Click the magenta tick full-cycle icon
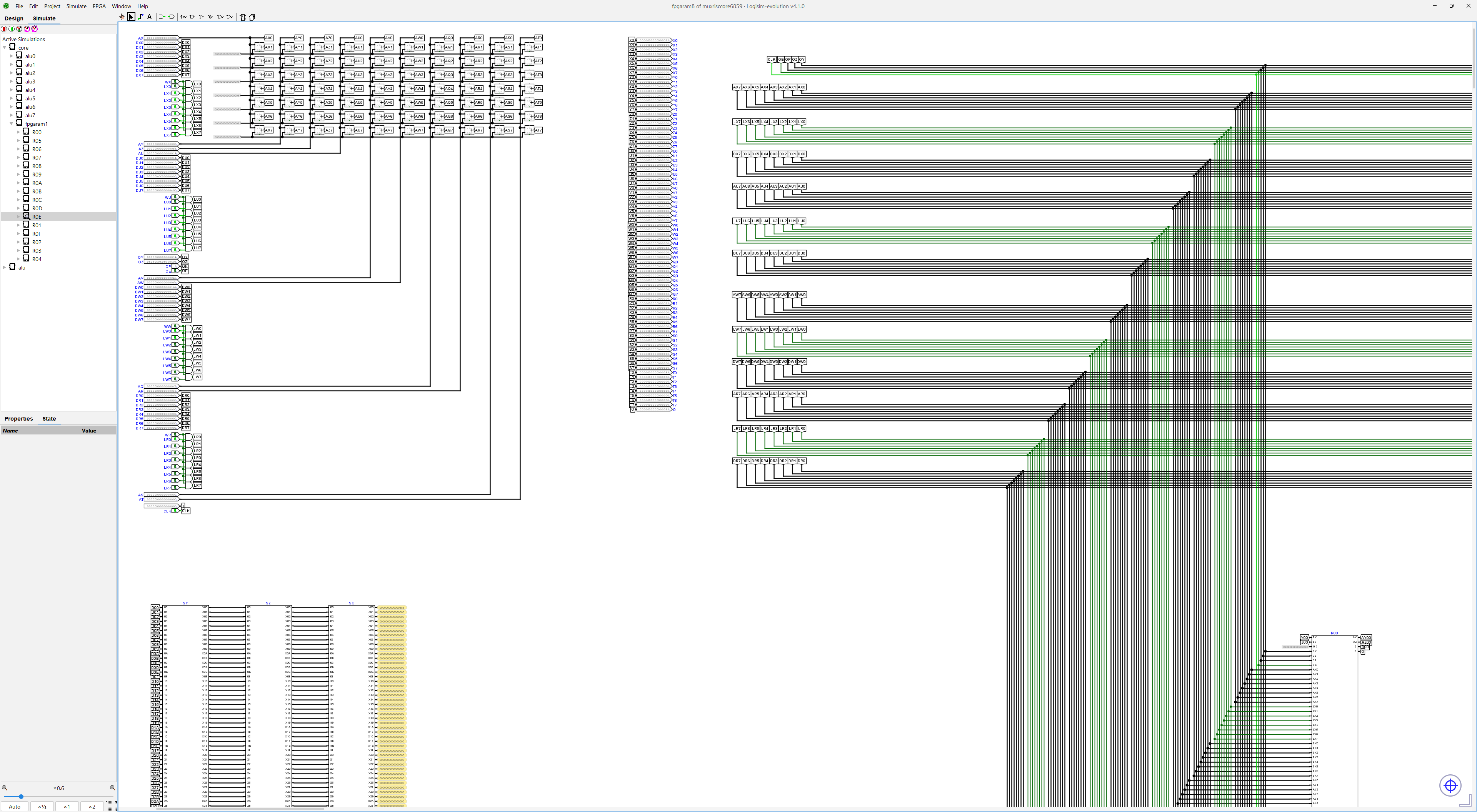The height and width of the screenshot is (812, 1477). [34, 29]
